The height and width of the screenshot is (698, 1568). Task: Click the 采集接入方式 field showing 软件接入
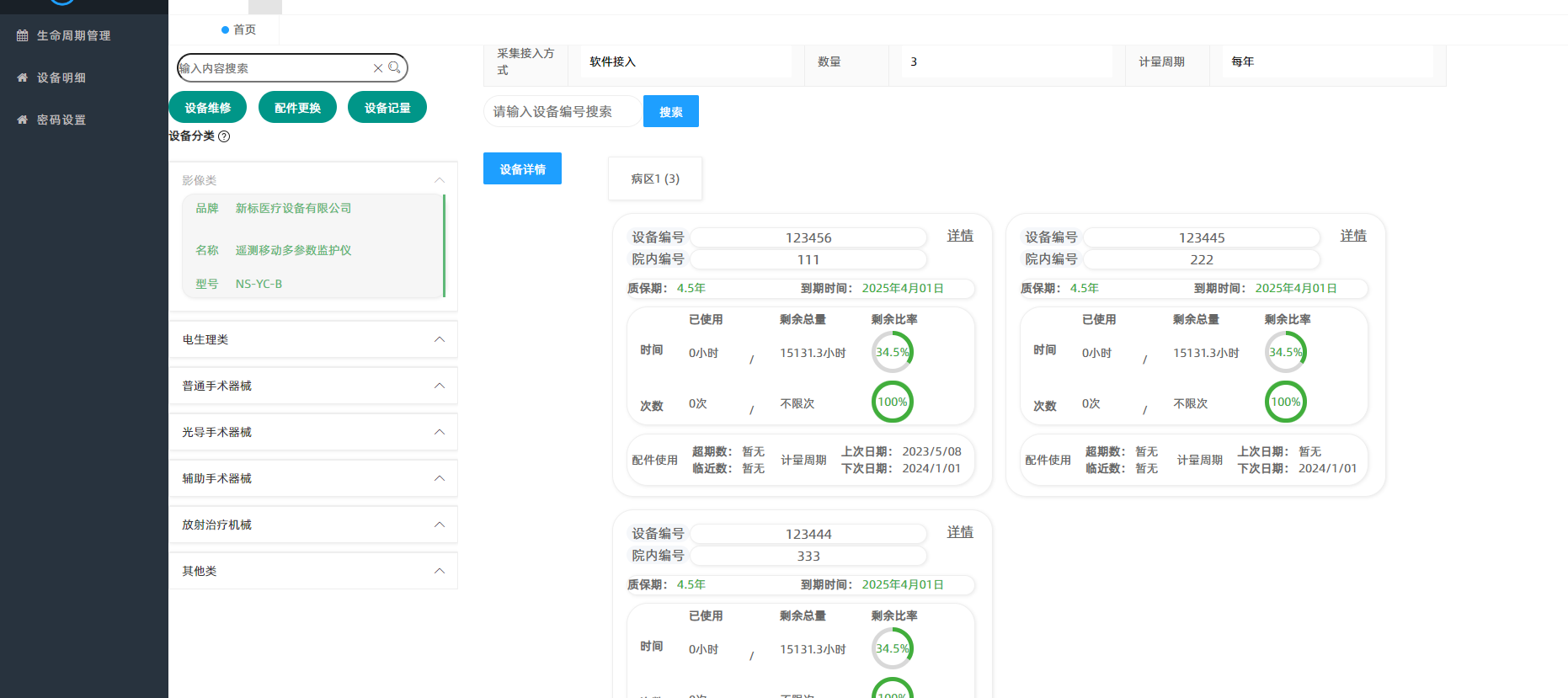[x=686, y=61]
